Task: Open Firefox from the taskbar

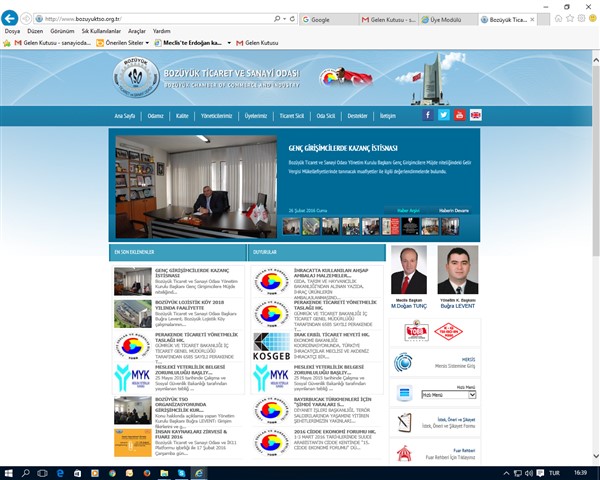Action: click(x=147, y=473)
